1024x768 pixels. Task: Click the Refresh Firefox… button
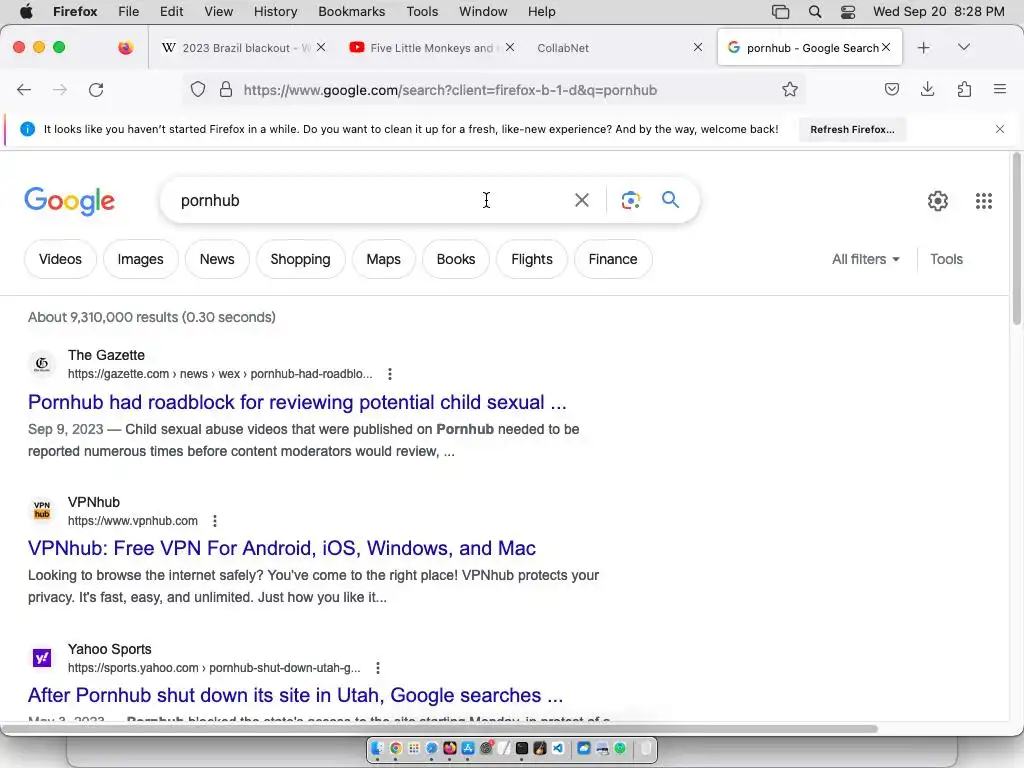click(x=852, y=129)
